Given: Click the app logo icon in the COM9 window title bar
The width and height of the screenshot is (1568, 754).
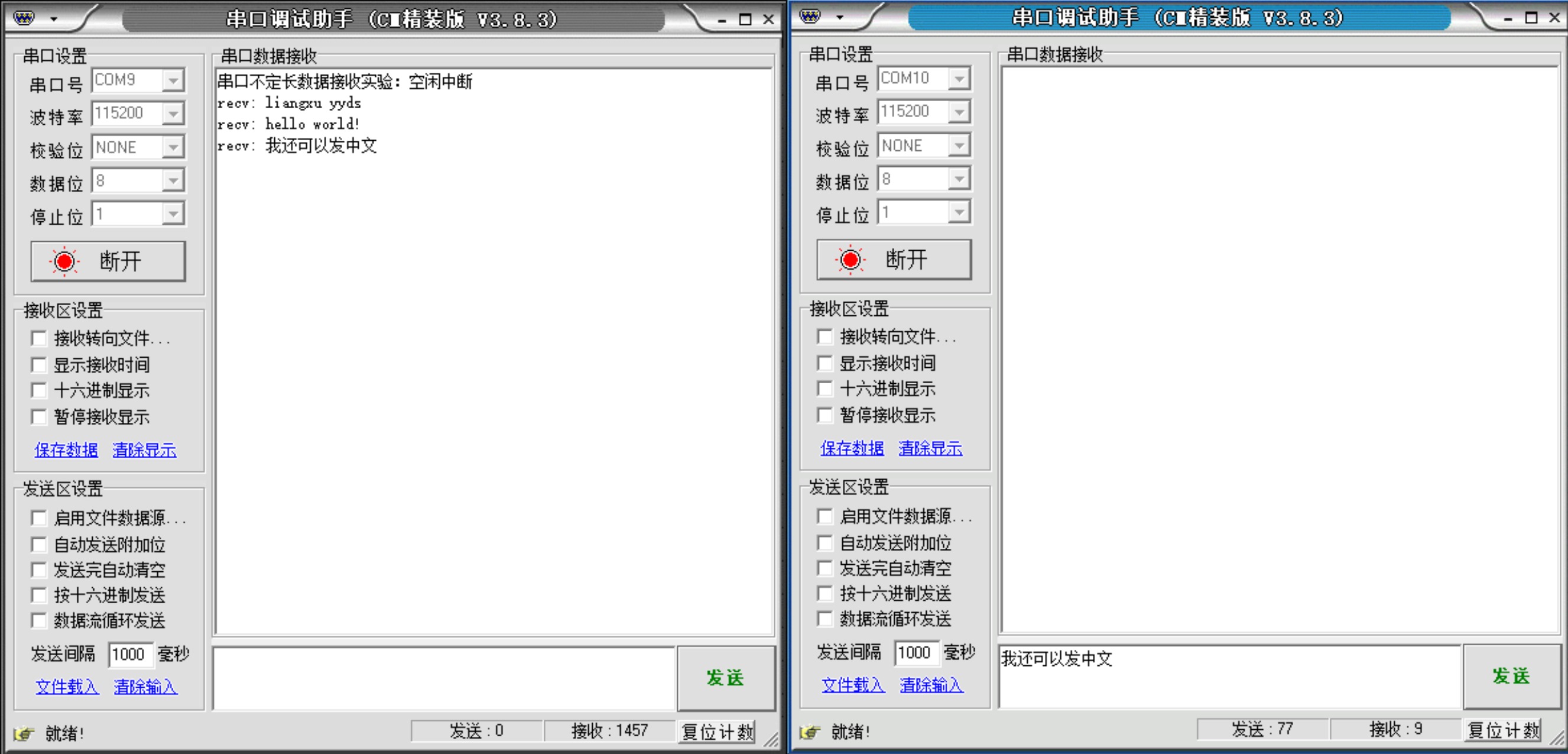Looking at the screenshot, I should coord(24,18).
